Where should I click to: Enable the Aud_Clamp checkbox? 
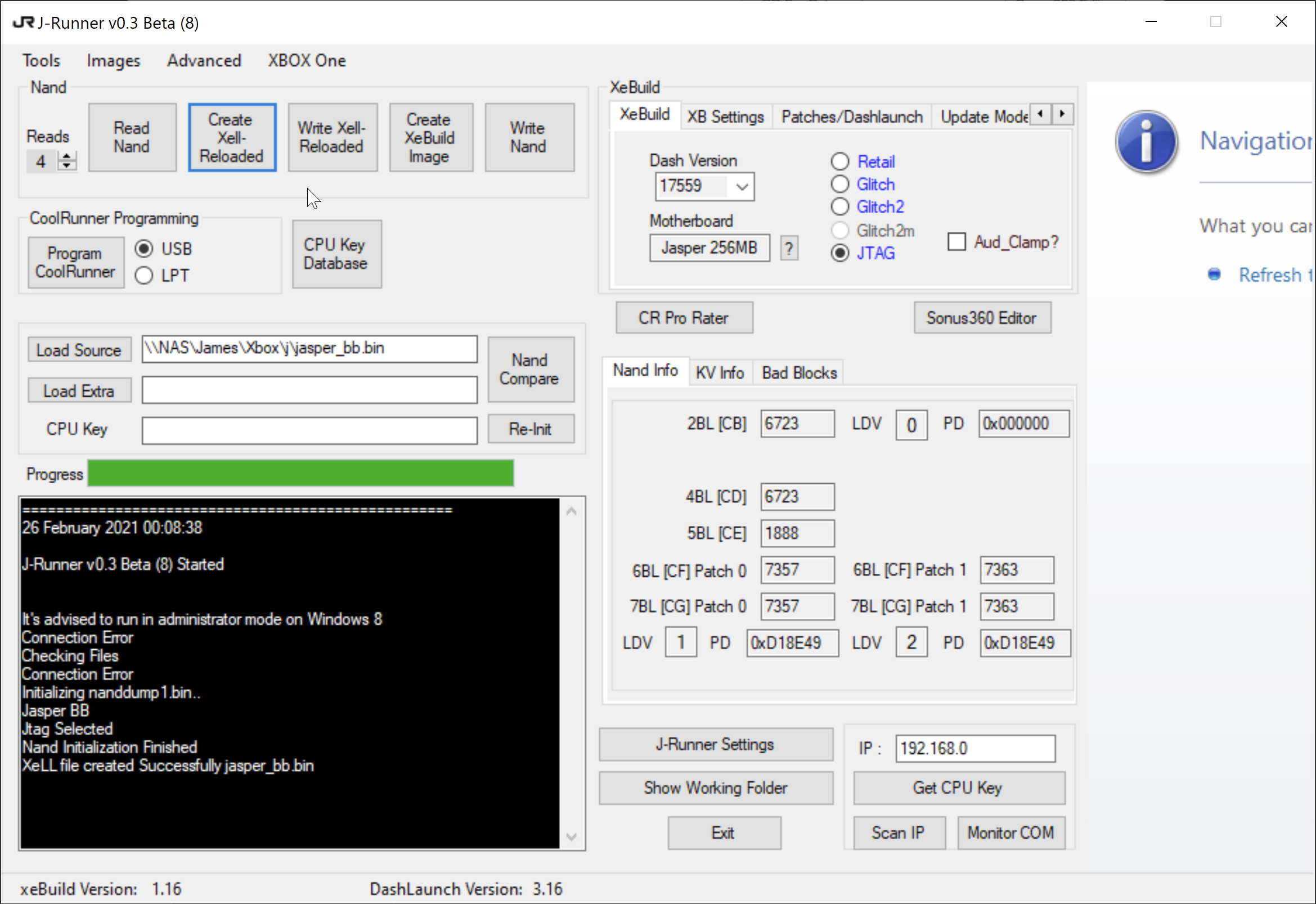tap(956, 241)
